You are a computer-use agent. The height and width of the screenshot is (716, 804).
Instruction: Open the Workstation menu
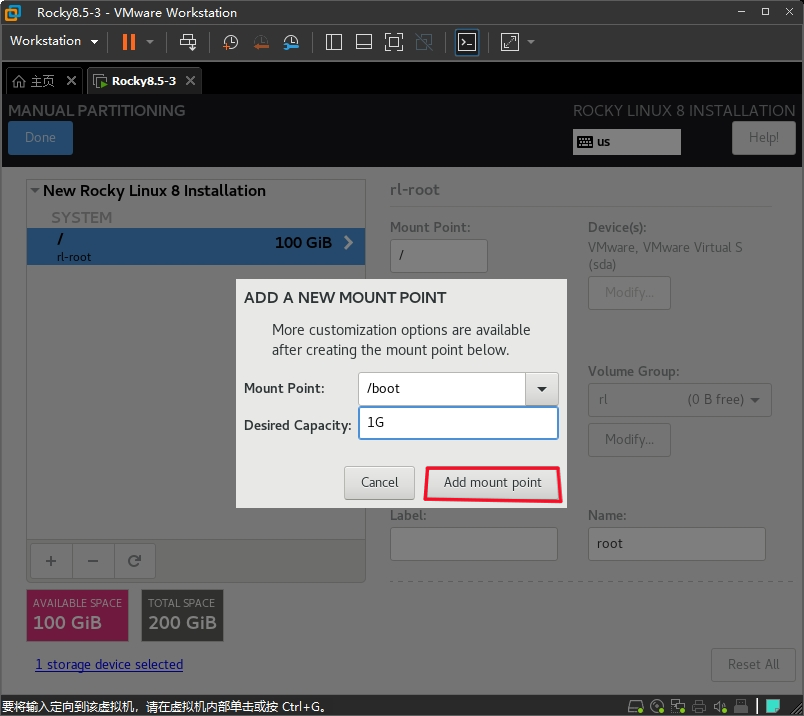click(x=54, y=41)
